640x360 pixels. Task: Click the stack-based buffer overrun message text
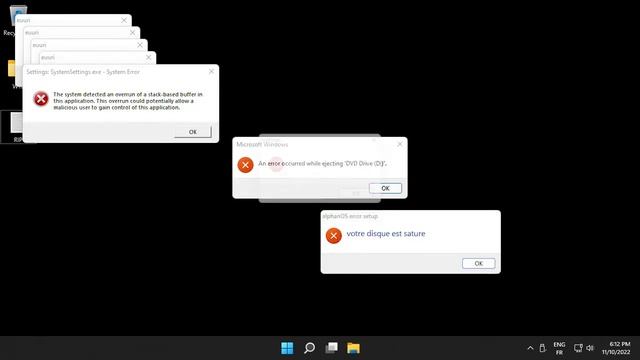pyautogui.click(x=128, y=101)
